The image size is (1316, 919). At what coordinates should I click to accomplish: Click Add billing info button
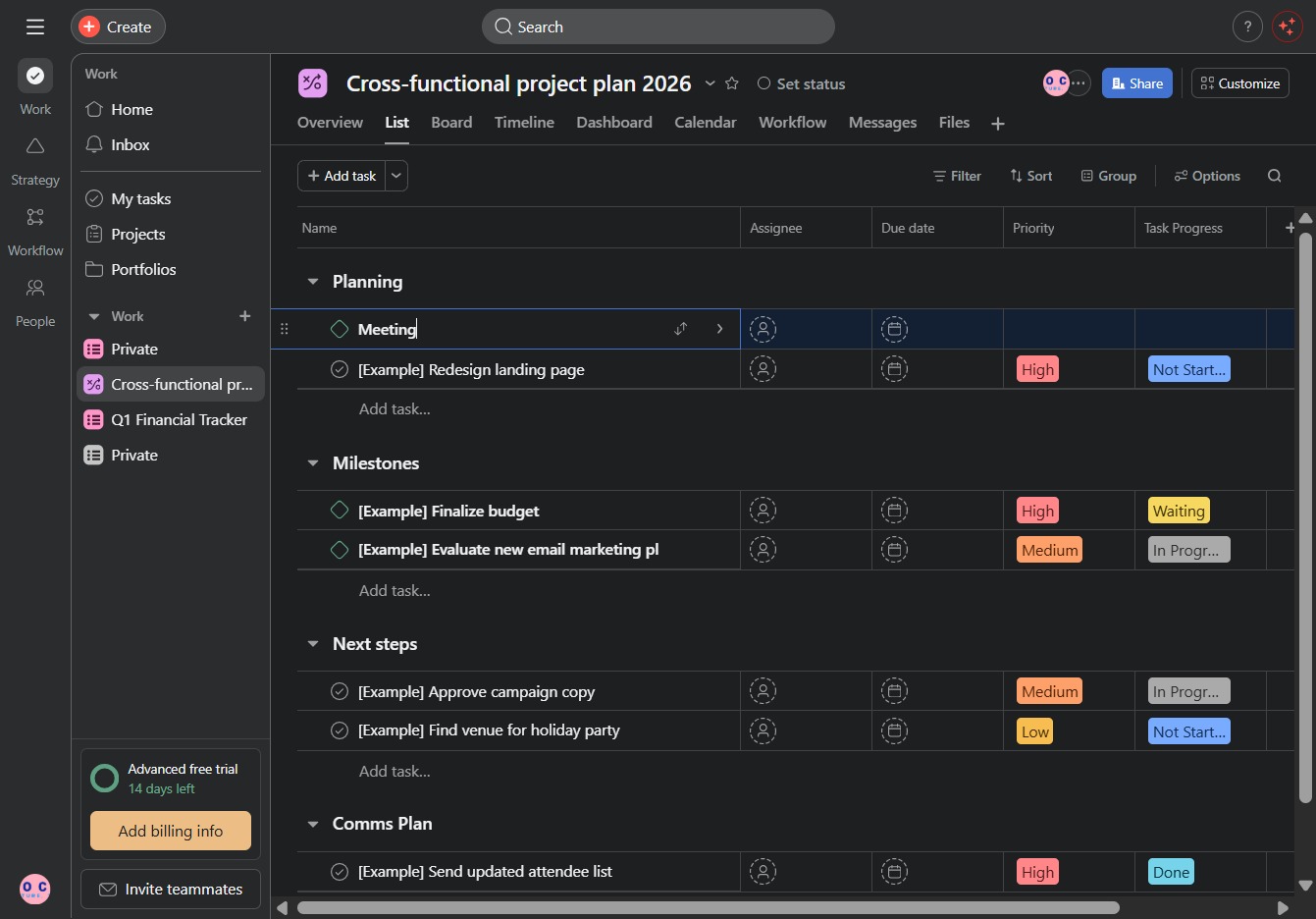171,831
